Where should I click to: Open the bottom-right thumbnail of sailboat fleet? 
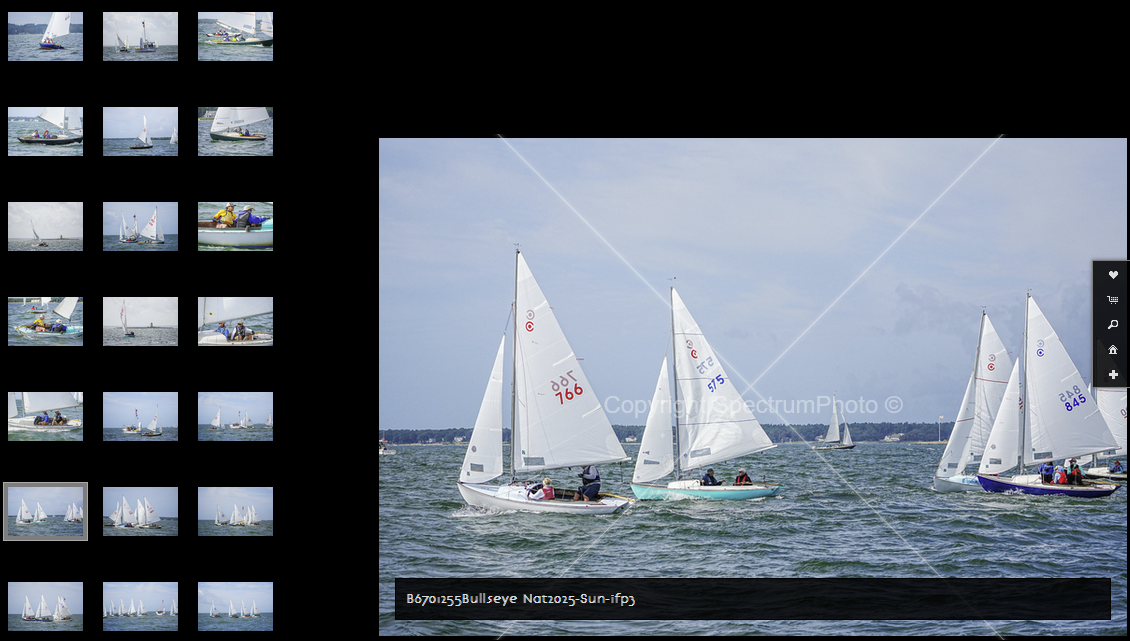(235, 606)
